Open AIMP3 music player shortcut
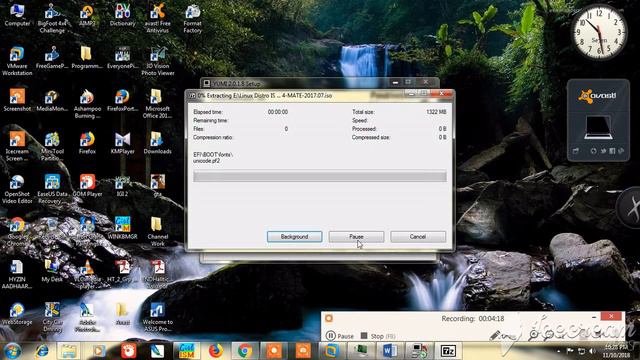This screenshot has width=640, height=360. (87, 16)
